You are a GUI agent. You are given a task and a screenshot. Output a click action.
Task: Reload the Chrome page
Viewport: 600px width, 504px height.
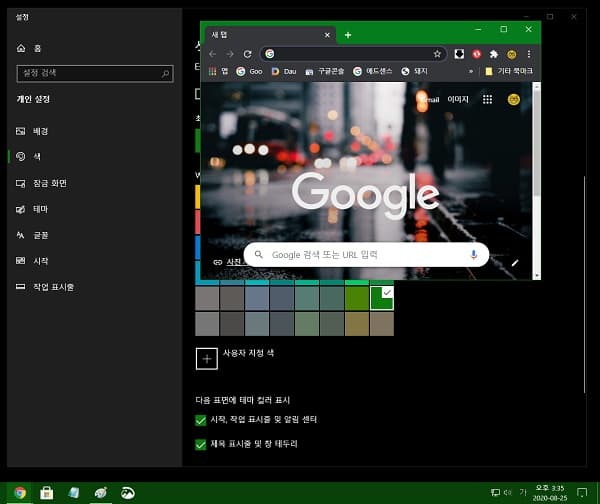coord(248,54)
